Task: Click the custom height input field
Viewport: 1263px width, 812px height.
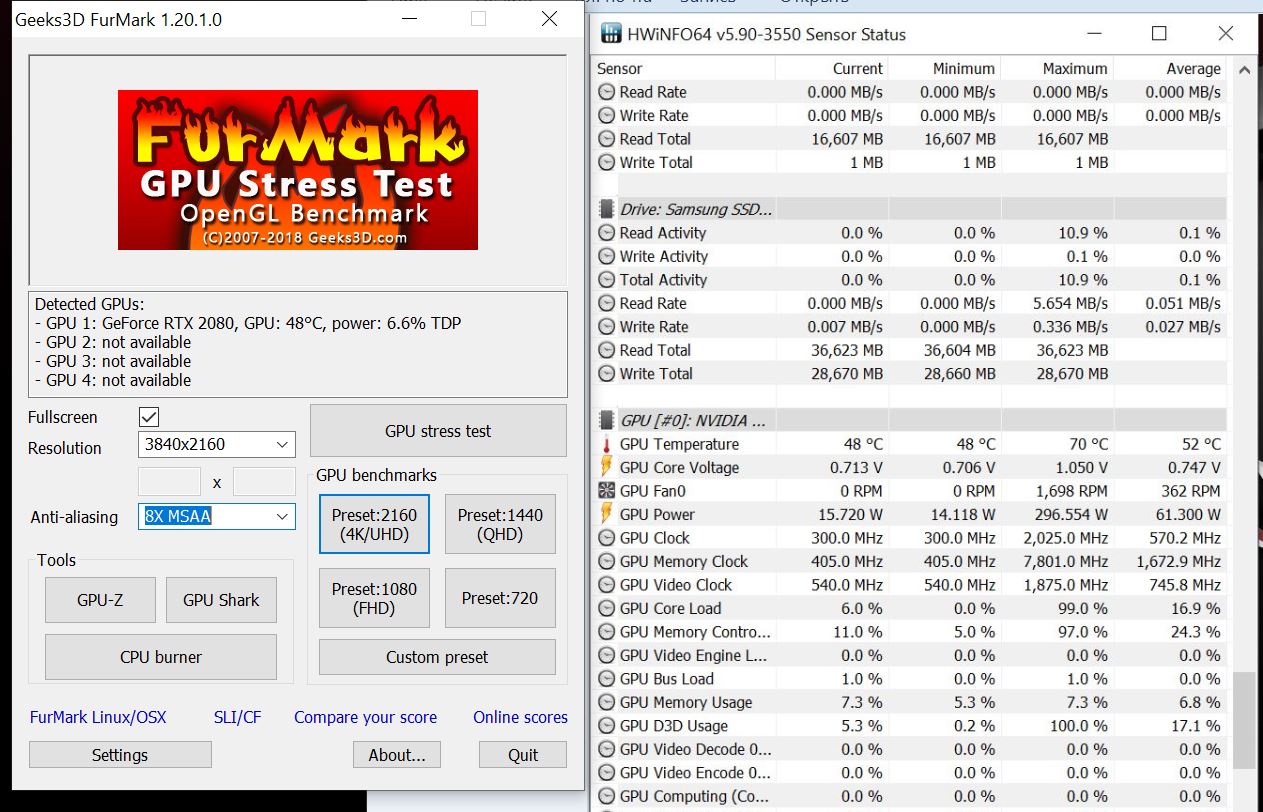Action: [x=264, y=482]
